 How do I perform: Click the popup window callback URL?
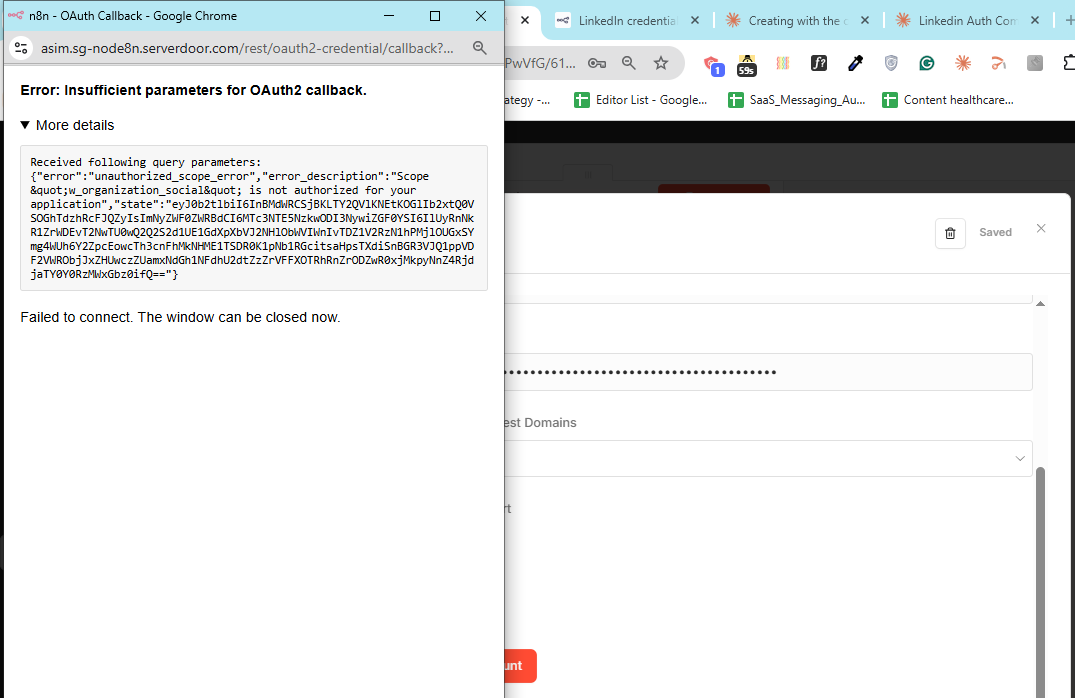[x=247, y=48]
